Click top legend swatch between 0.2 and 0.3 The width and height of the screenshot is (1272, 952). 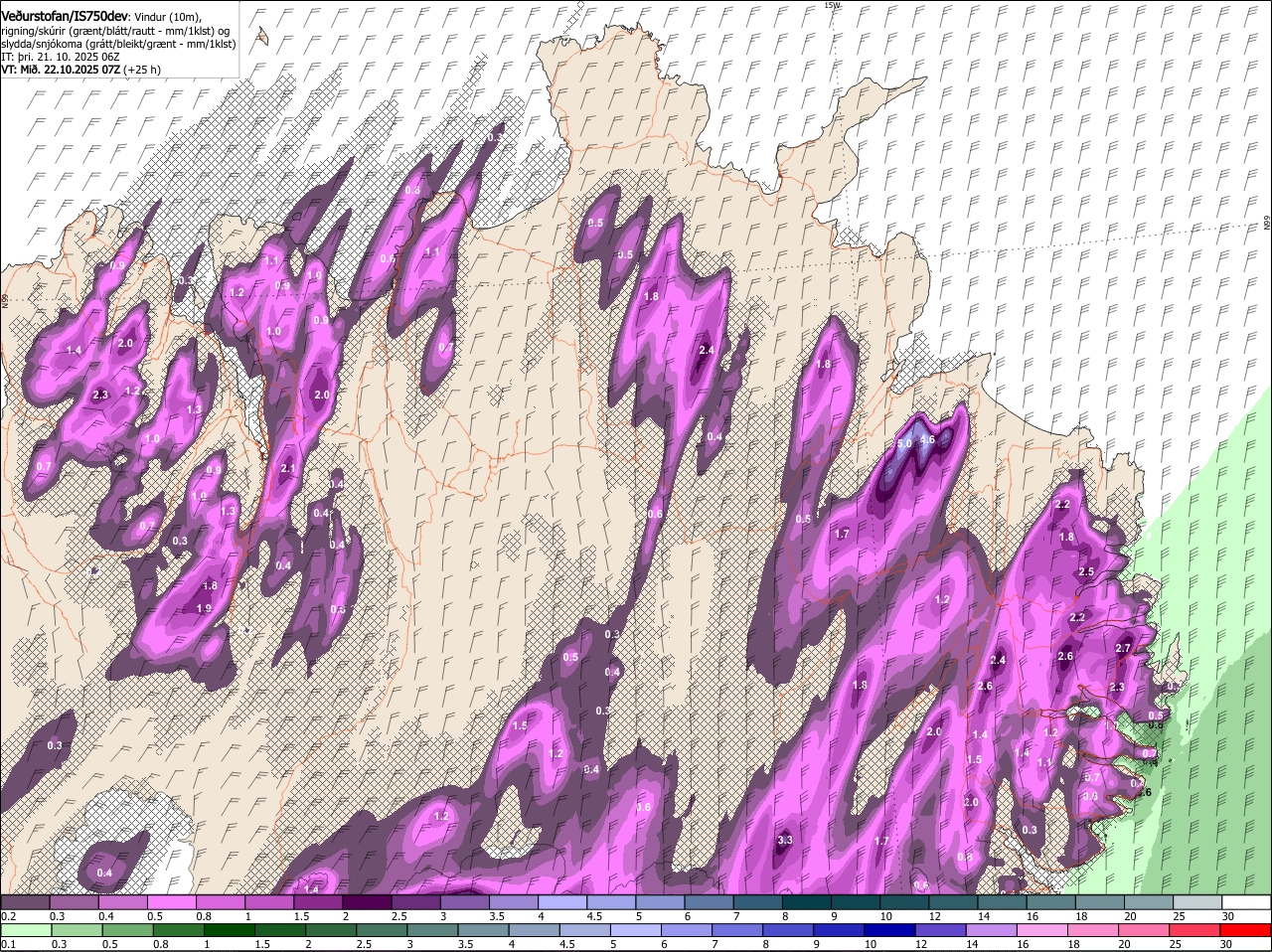coord(25,902)
